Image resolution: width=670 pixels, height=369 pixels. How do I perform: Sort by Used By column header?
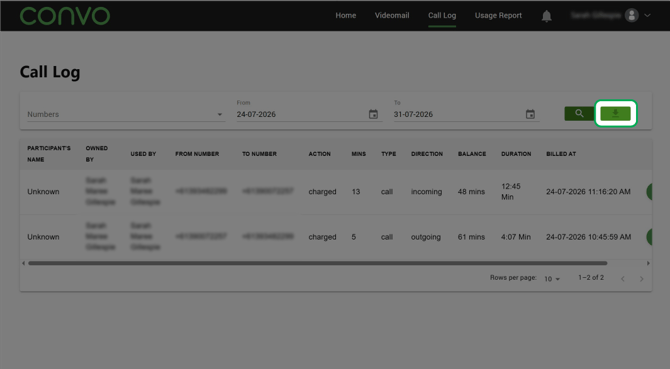click(x=143, y=154)
